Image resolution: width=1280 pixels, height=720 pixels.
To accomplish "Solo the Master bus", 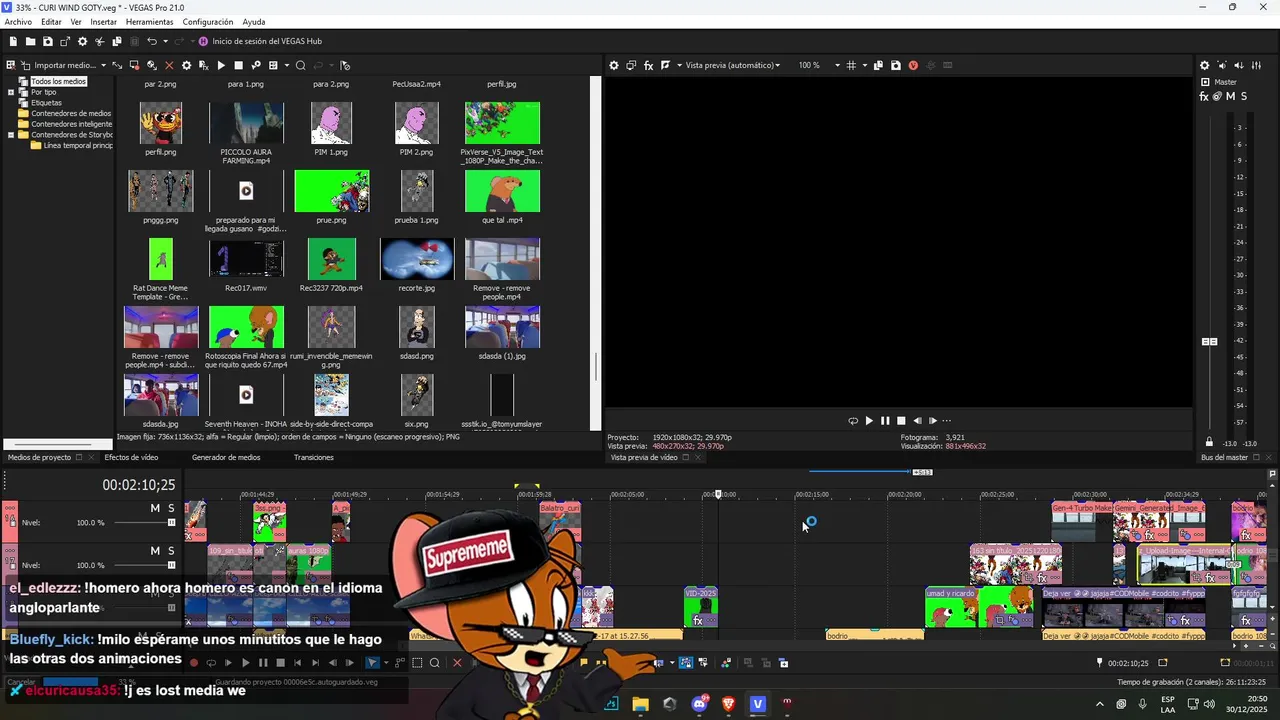I will point(1244,96).
